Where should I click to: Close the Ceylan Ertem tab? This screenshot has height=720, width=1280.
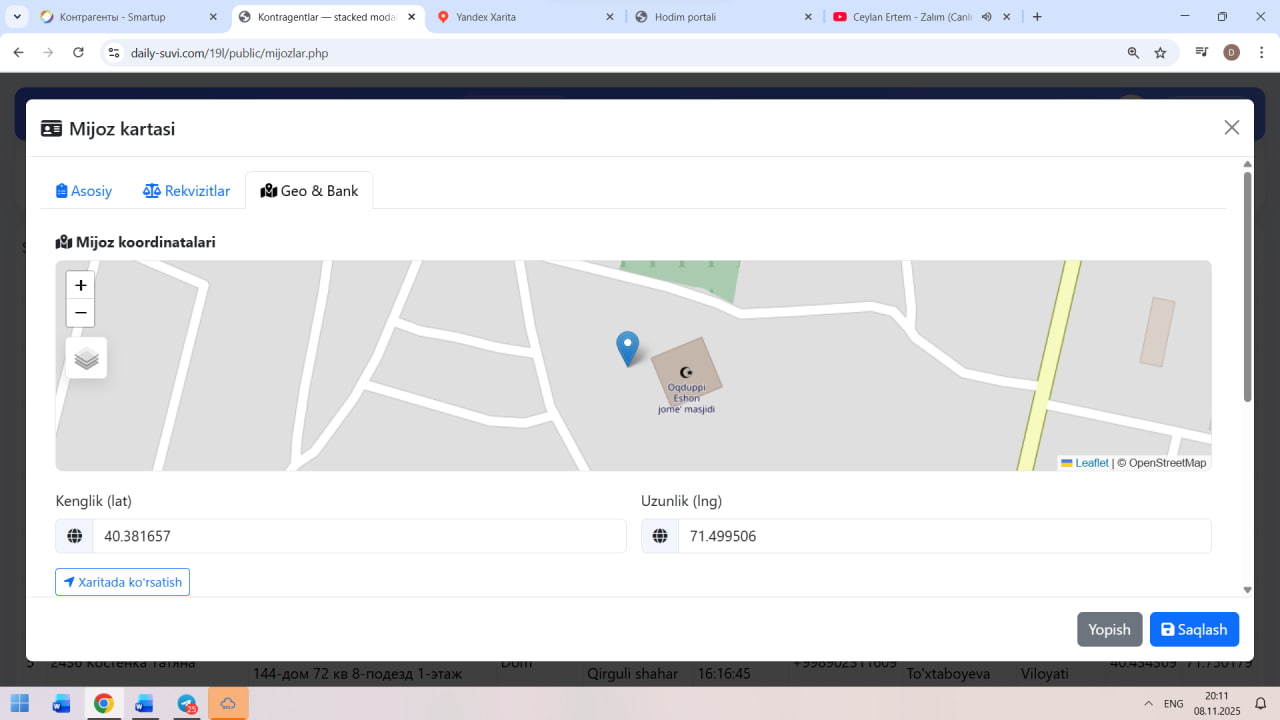1007,17
